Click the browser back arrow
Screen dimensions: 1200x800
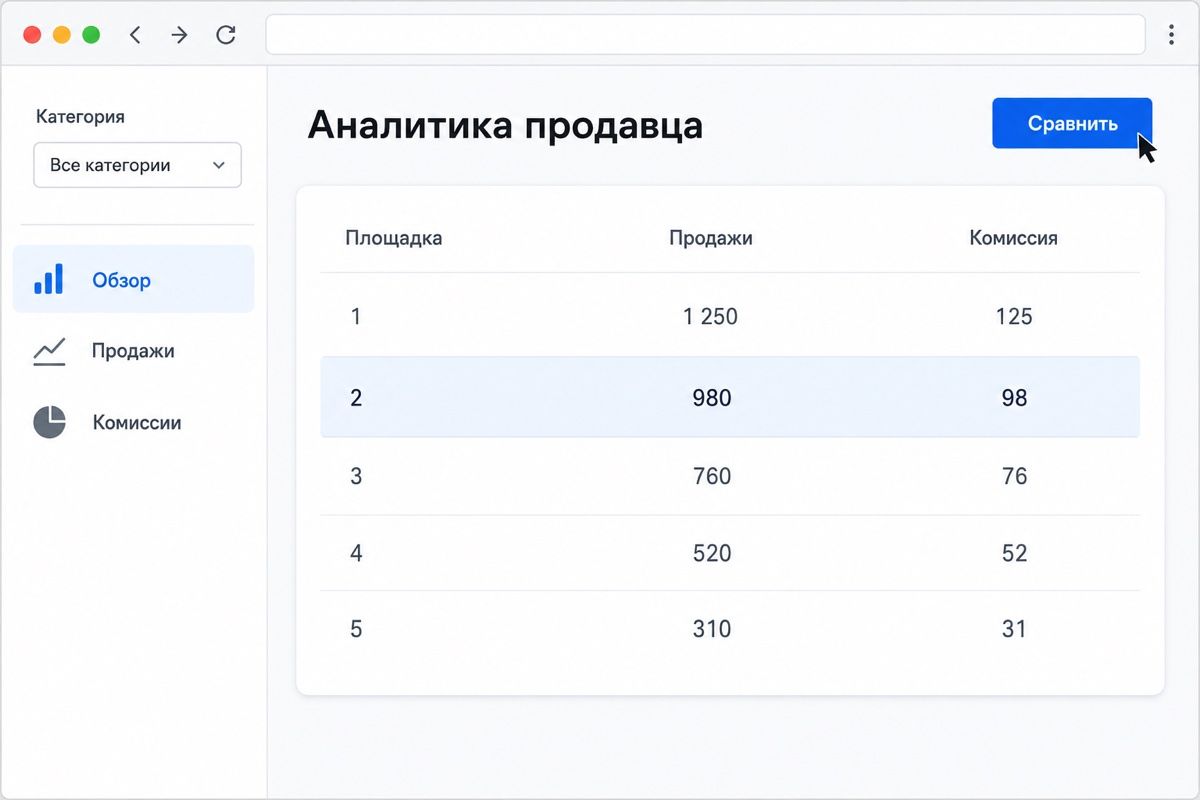point(135,35)
